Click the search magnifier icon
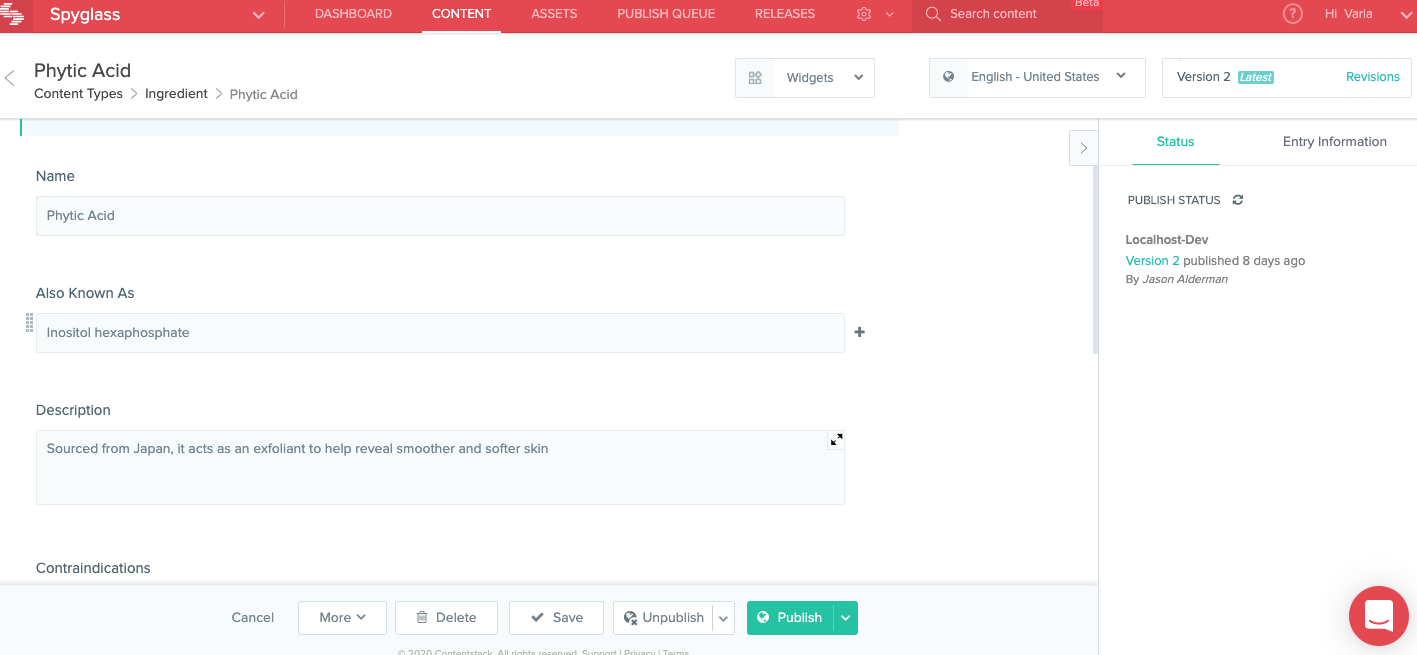 pyautogui.click(x=933, y=14)
